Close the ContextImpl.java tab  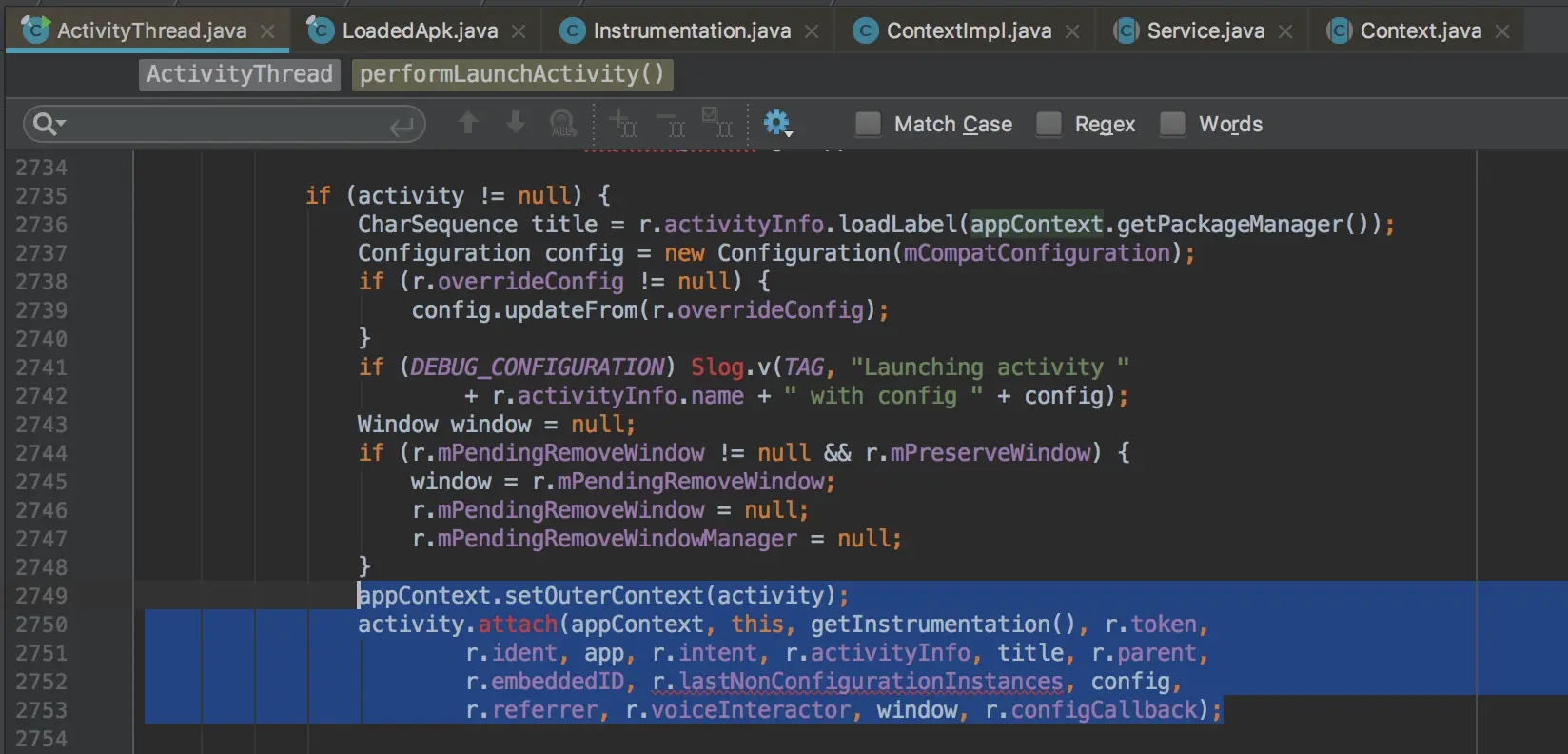click(x=1072, y=31)
